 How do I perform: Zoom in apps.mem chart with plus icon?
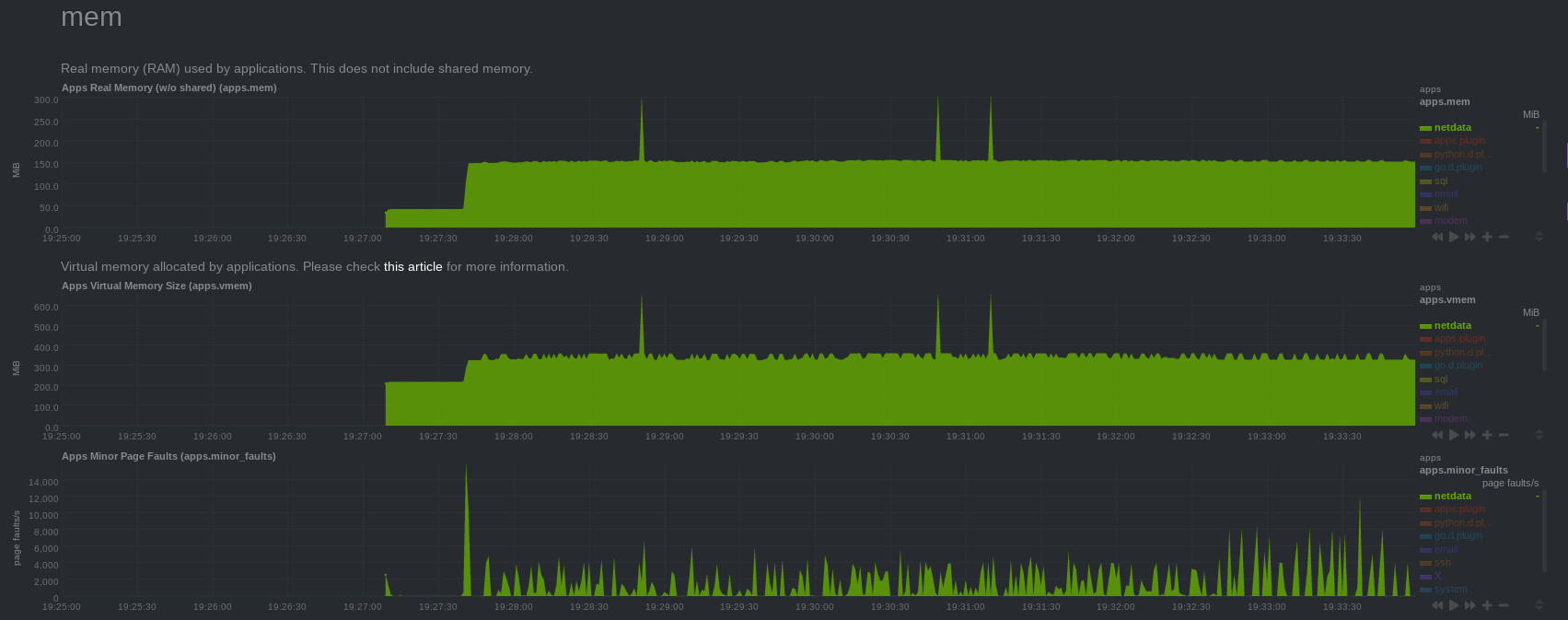tap(1487, 237)
